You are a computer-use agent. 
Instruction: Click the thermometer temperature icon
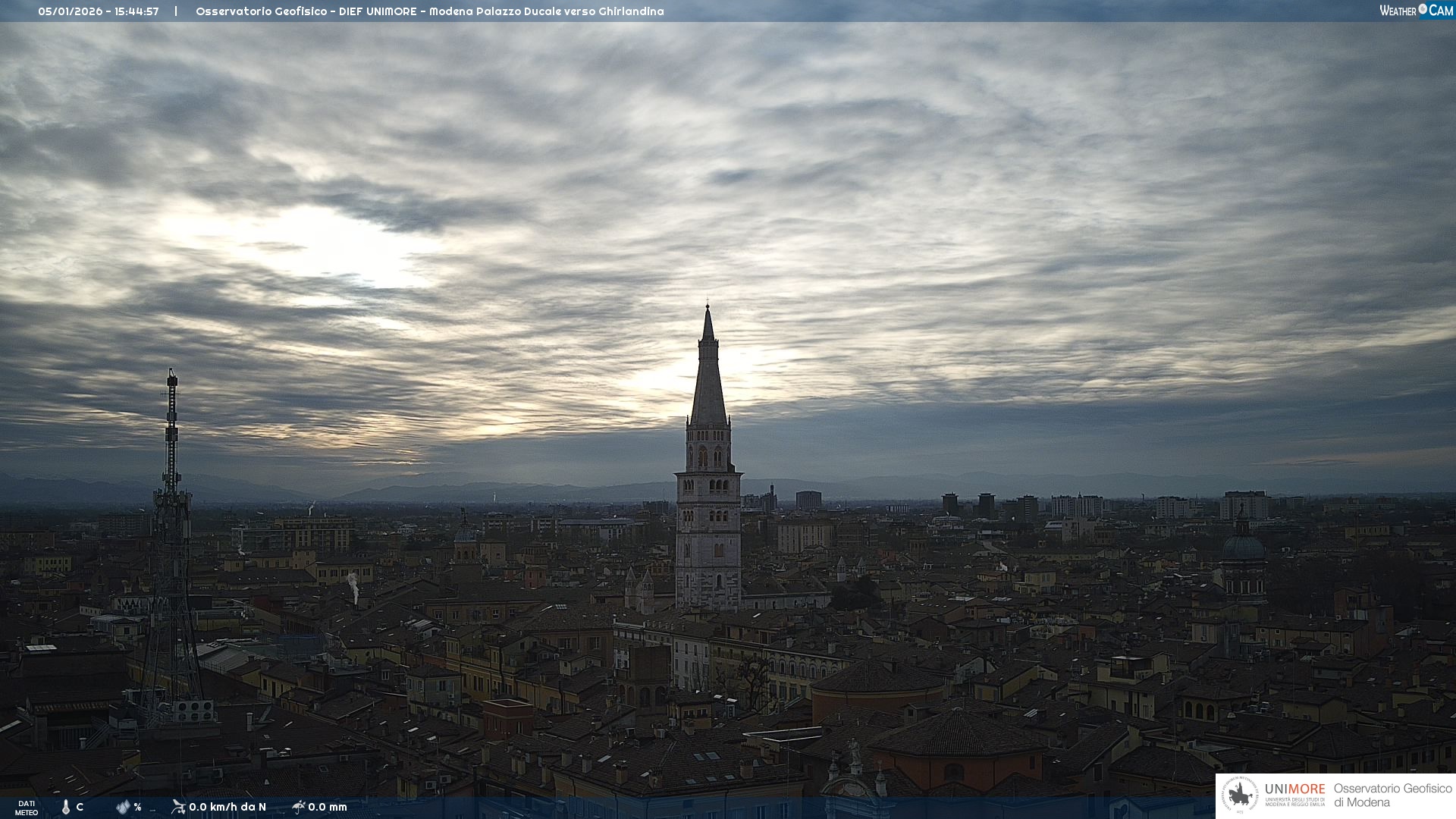(66, 807)
